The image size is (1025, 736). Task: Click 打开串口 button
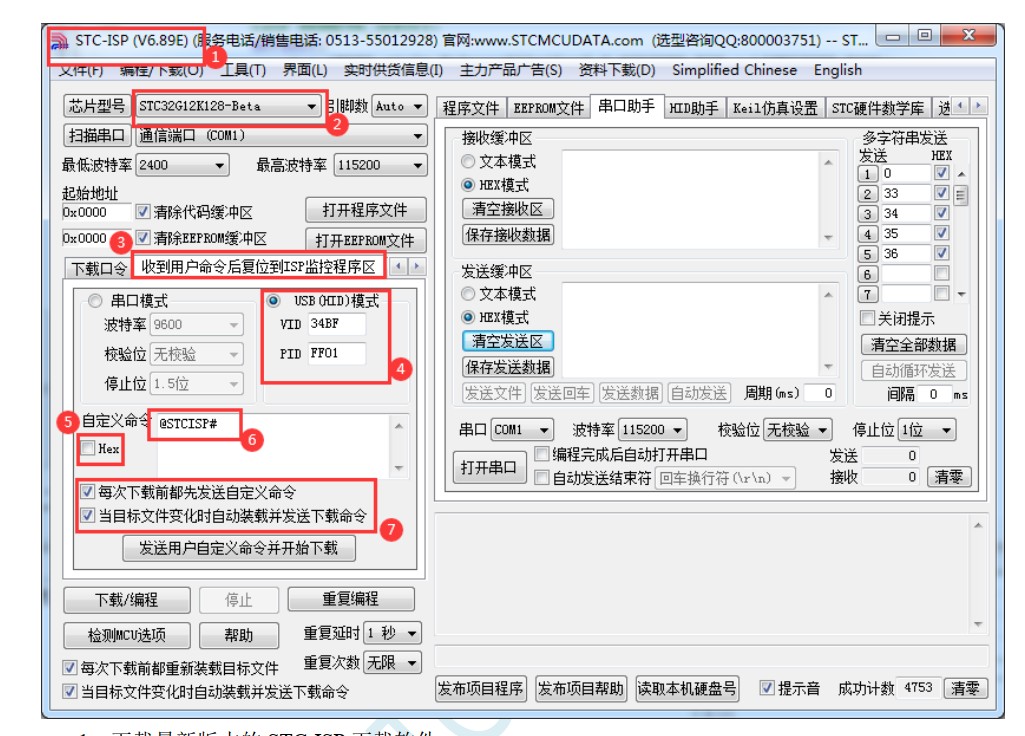click(x=489, y=467)
